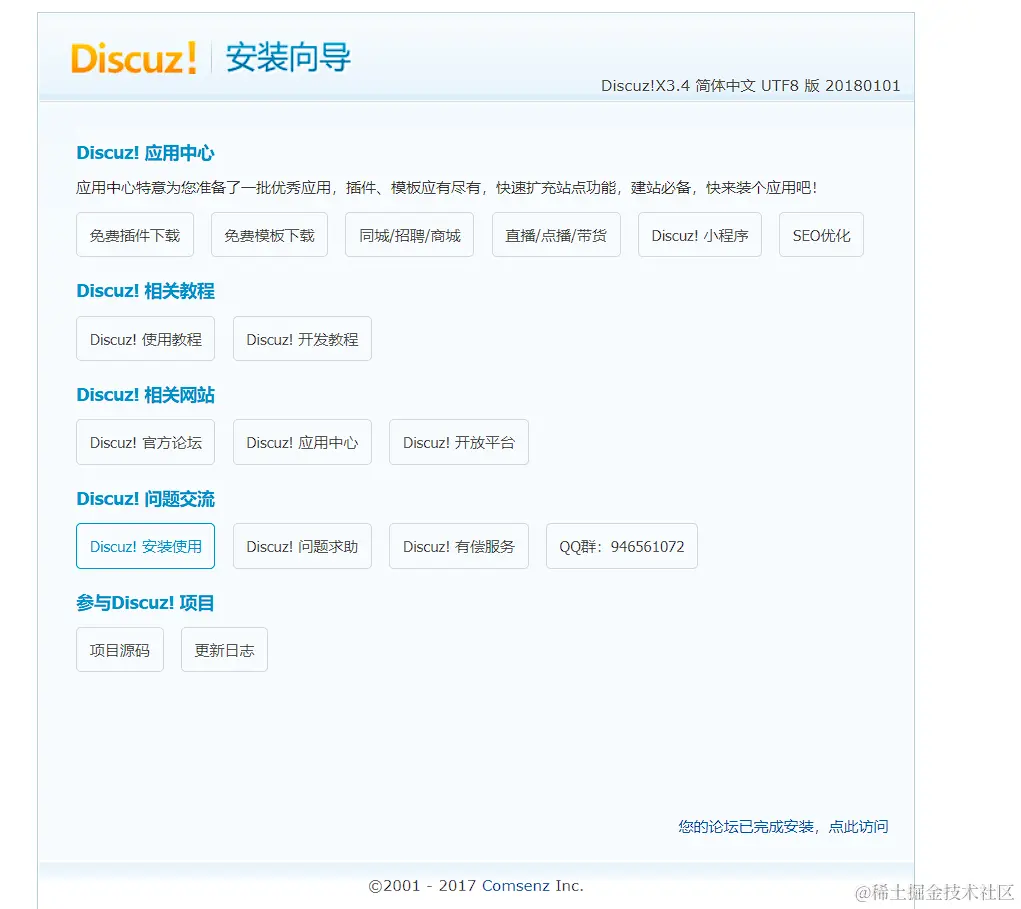
Task: Open Discuz! 开发教程 button
Action: pyautogui.click(x=302, y=339)
